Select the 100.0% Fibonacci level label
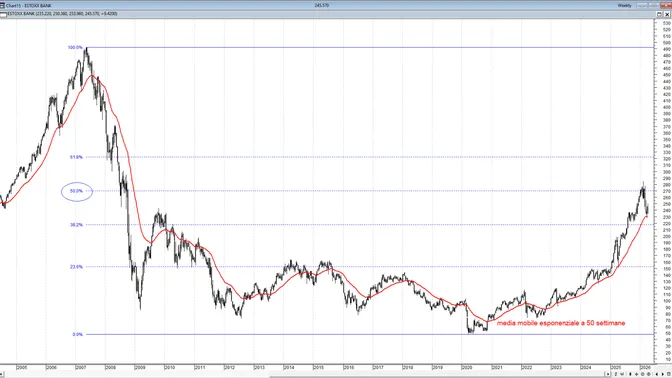Screen dimensions: 672x378 [x=75, y=47]
